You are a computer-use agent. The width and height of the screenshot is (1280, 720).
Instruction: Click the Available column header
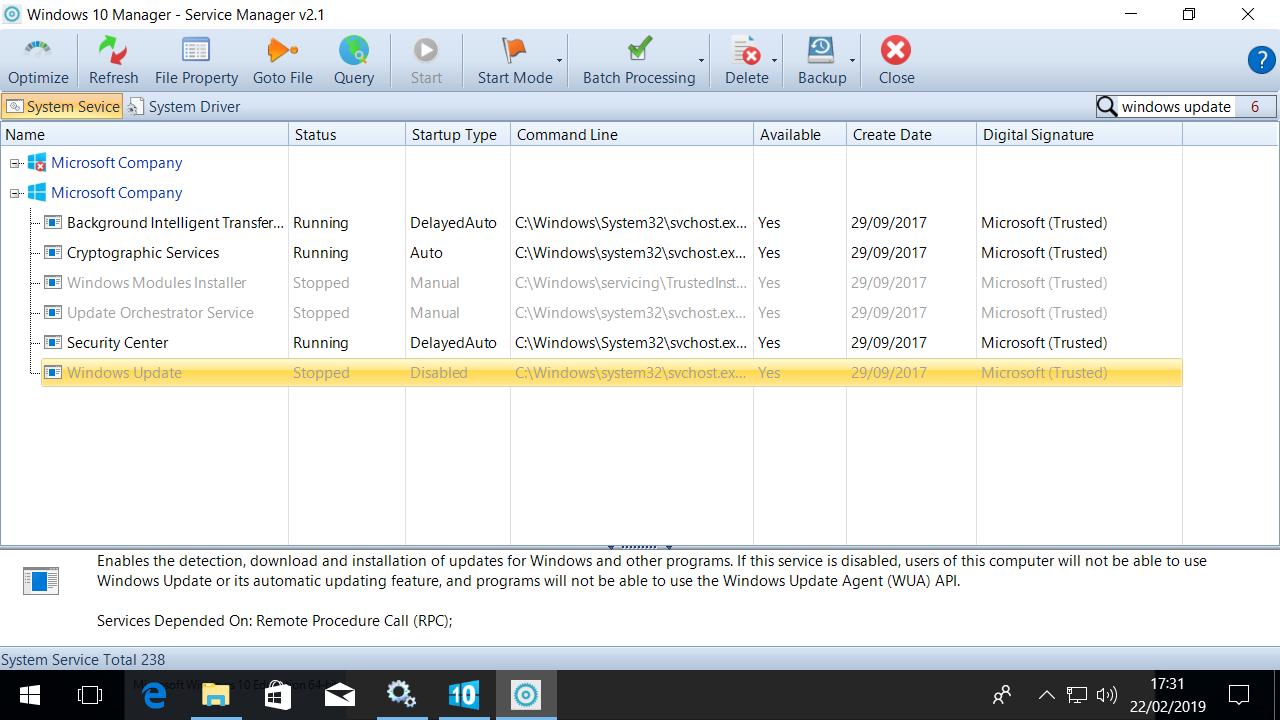click(x=800, y=135)
